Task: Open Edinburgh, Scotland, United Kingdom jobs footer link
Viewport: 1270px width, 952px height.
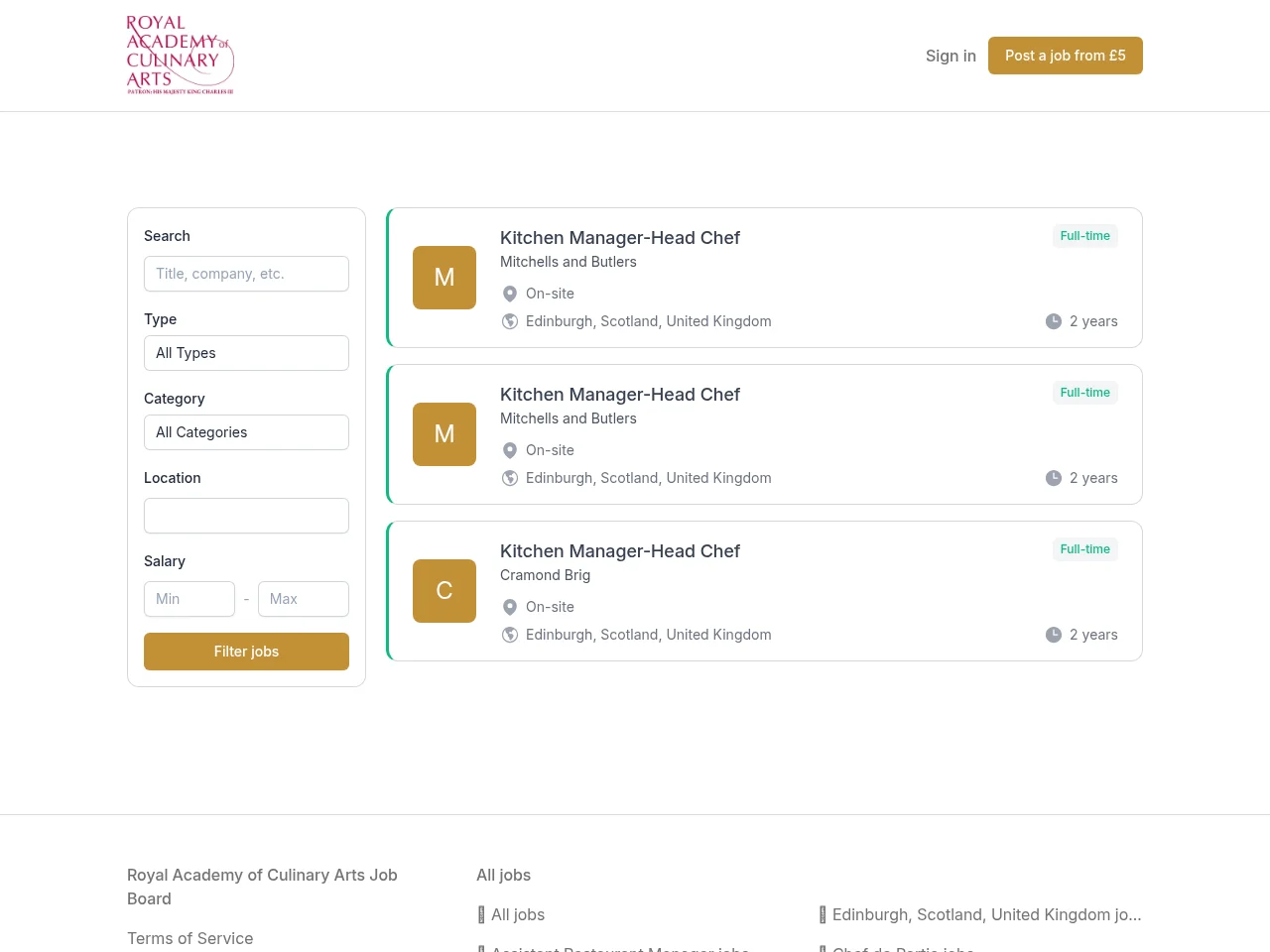Action: click(x=980, y=914)
